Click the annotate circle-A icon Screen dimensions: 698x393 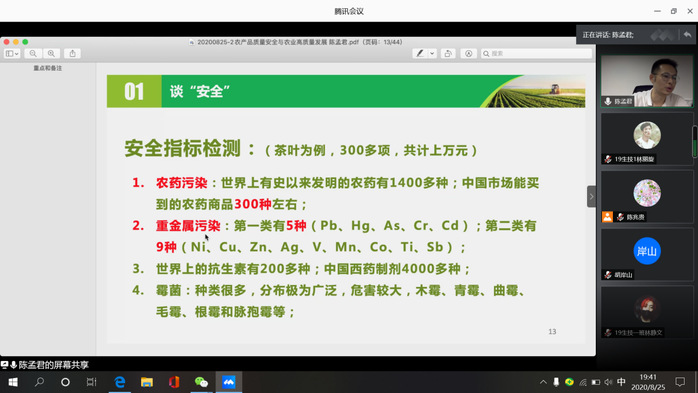pos(468,53)
